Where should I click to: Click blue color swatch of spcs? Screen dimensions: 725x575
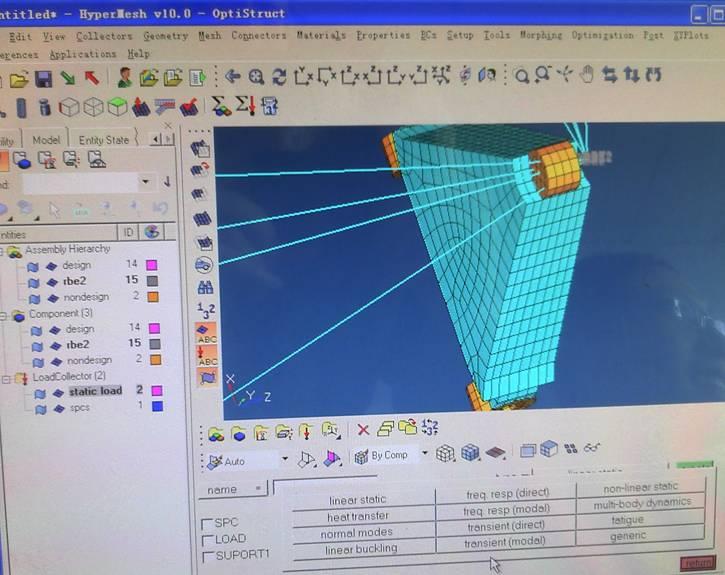tap(158, 406)
